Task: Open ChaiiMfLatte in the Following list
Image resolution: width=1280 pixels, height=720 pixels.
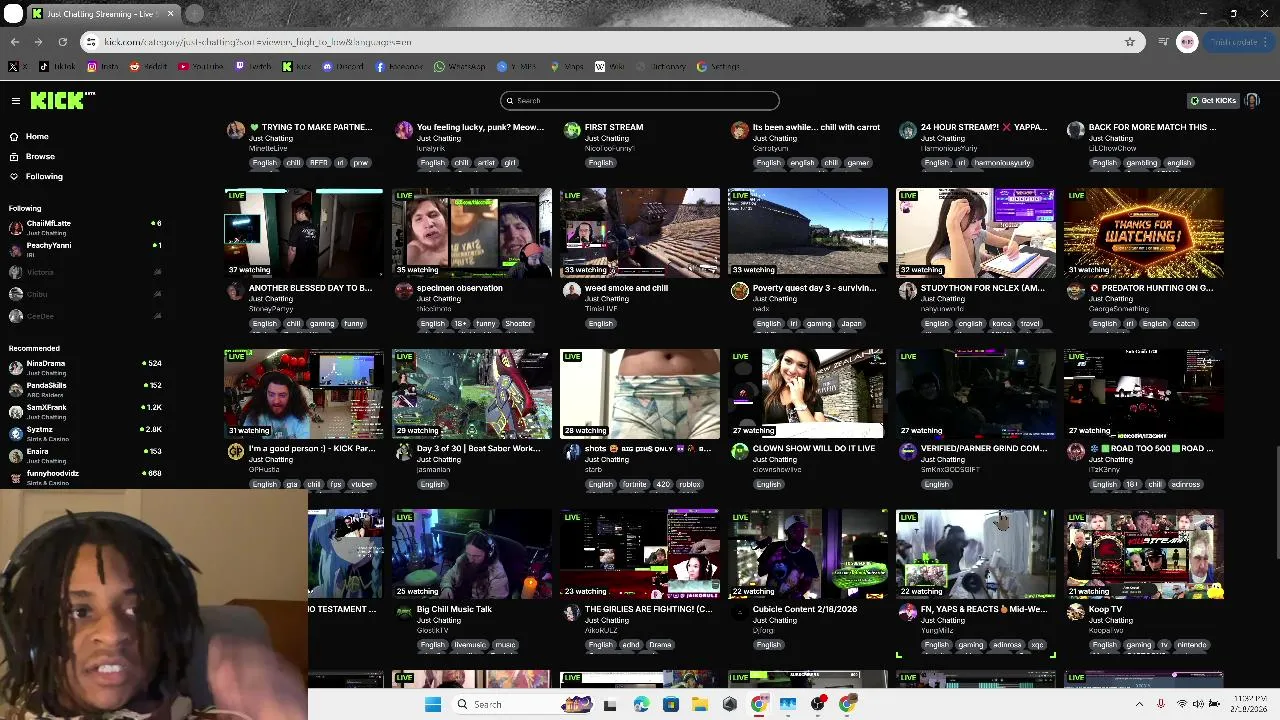Action: point(85,227)
